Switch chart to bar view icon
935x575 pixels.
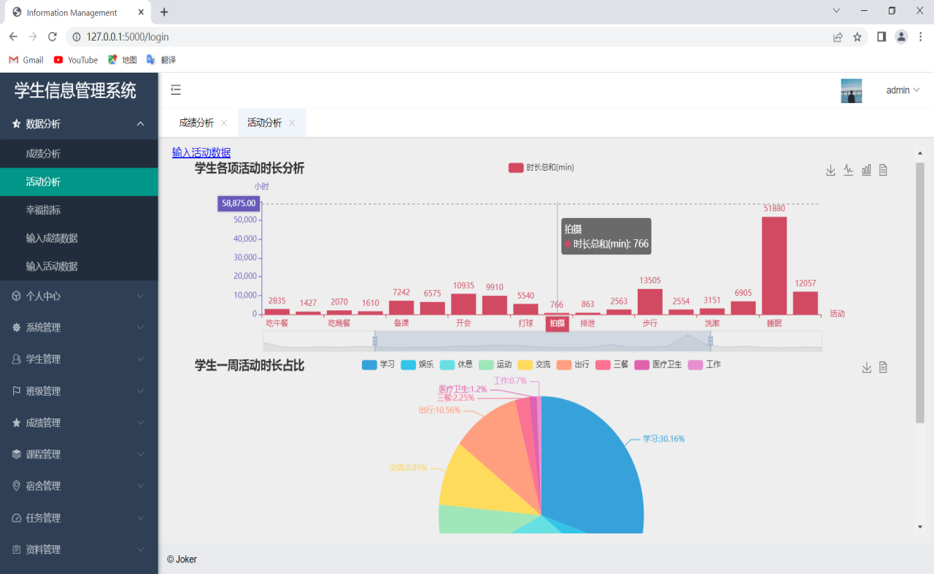866,171
